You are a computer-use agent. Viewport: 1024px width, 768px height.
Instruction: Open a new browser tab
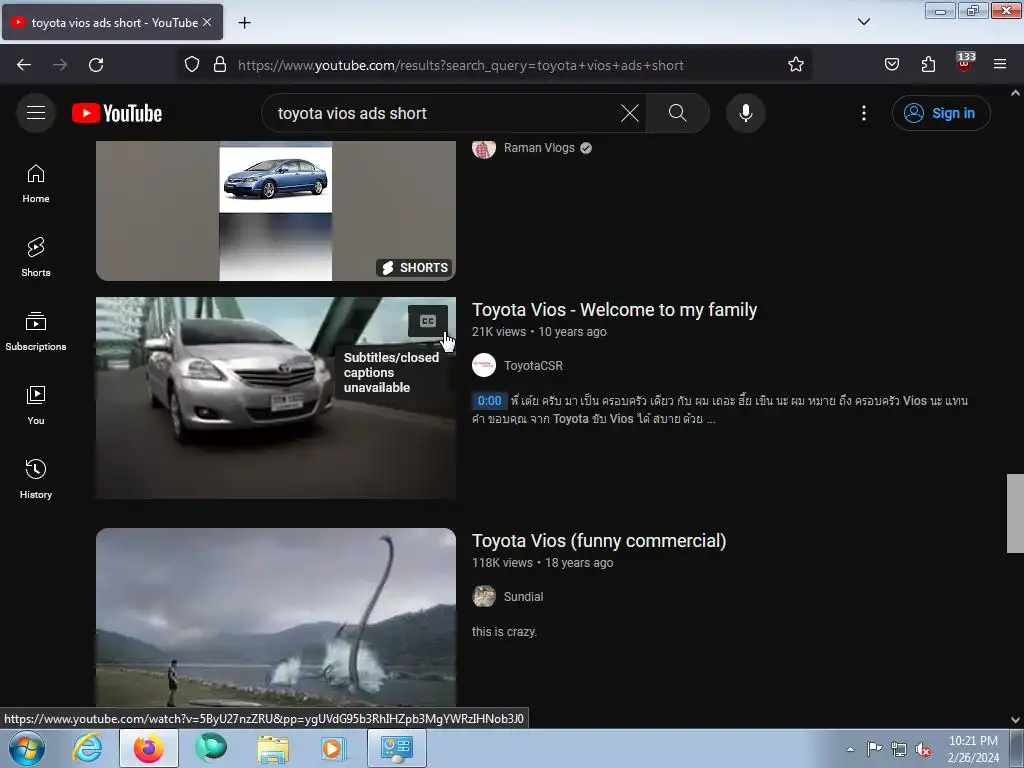(x=244, y=23)
